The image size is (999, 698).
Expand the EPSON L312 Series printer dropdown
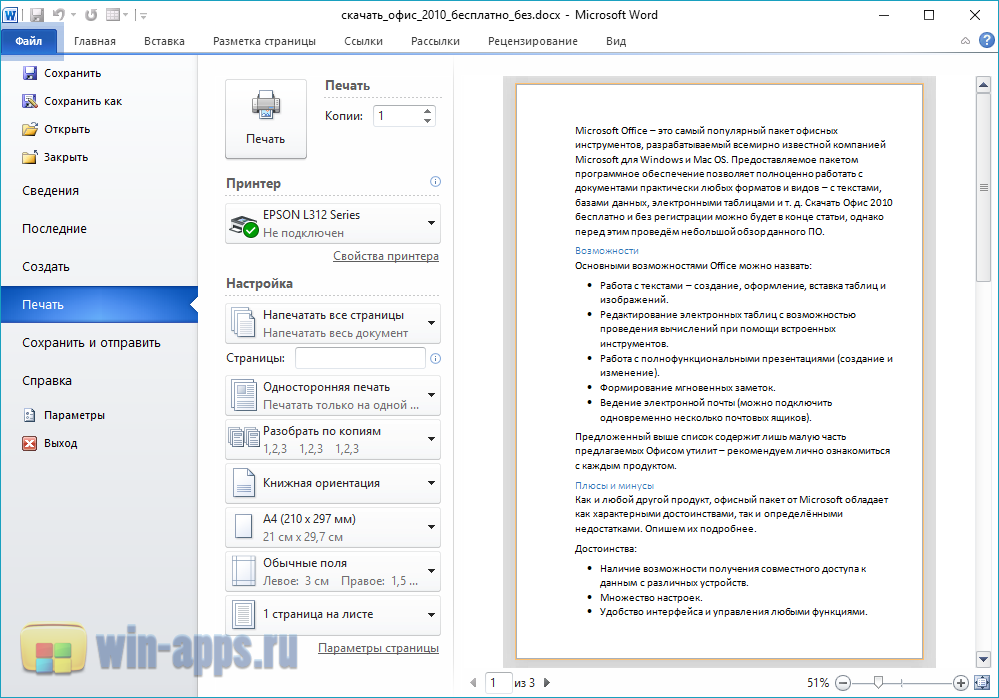coord(333,223)
